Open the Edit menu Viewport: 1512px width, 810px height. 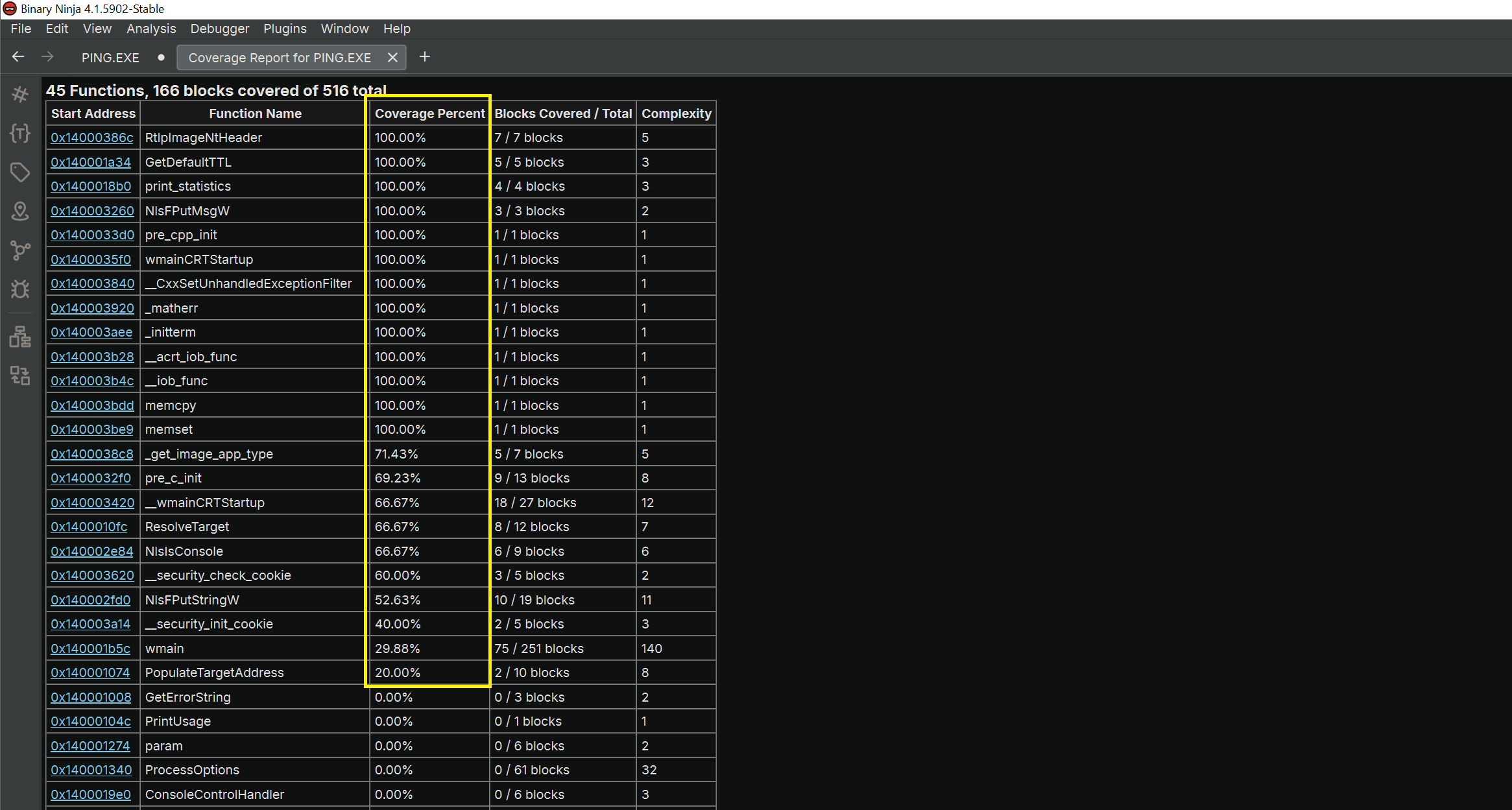click(56, 29)
